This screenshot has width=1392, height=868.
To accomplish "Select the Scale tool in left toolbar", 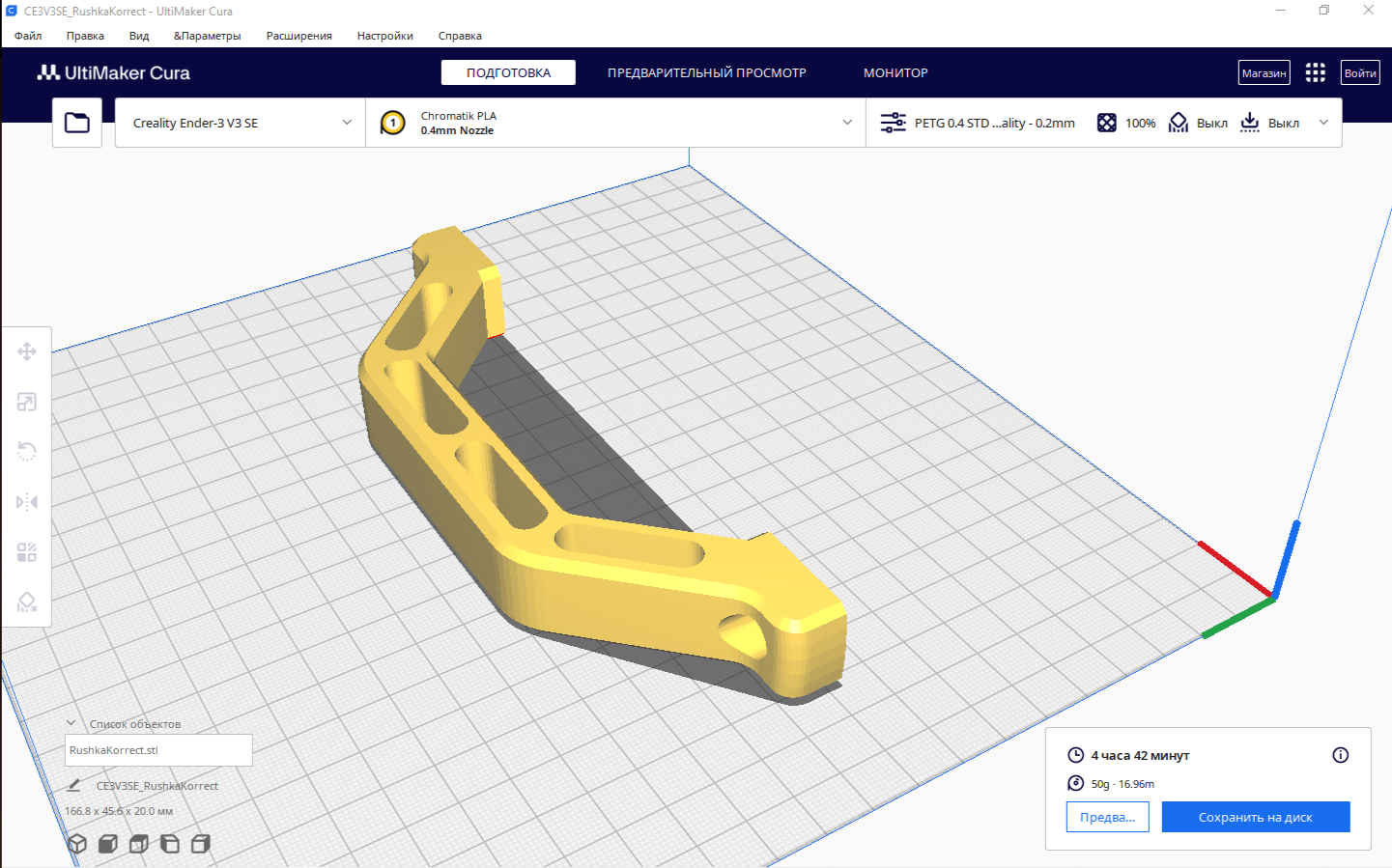I will pos(27,402).
